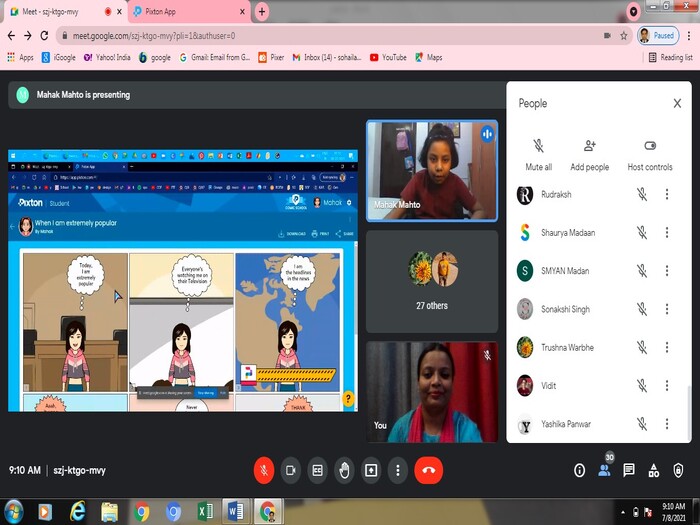Open the Maps bookmark
The height and width of the screenshot is (525, 700).
(x=429, y=57)
